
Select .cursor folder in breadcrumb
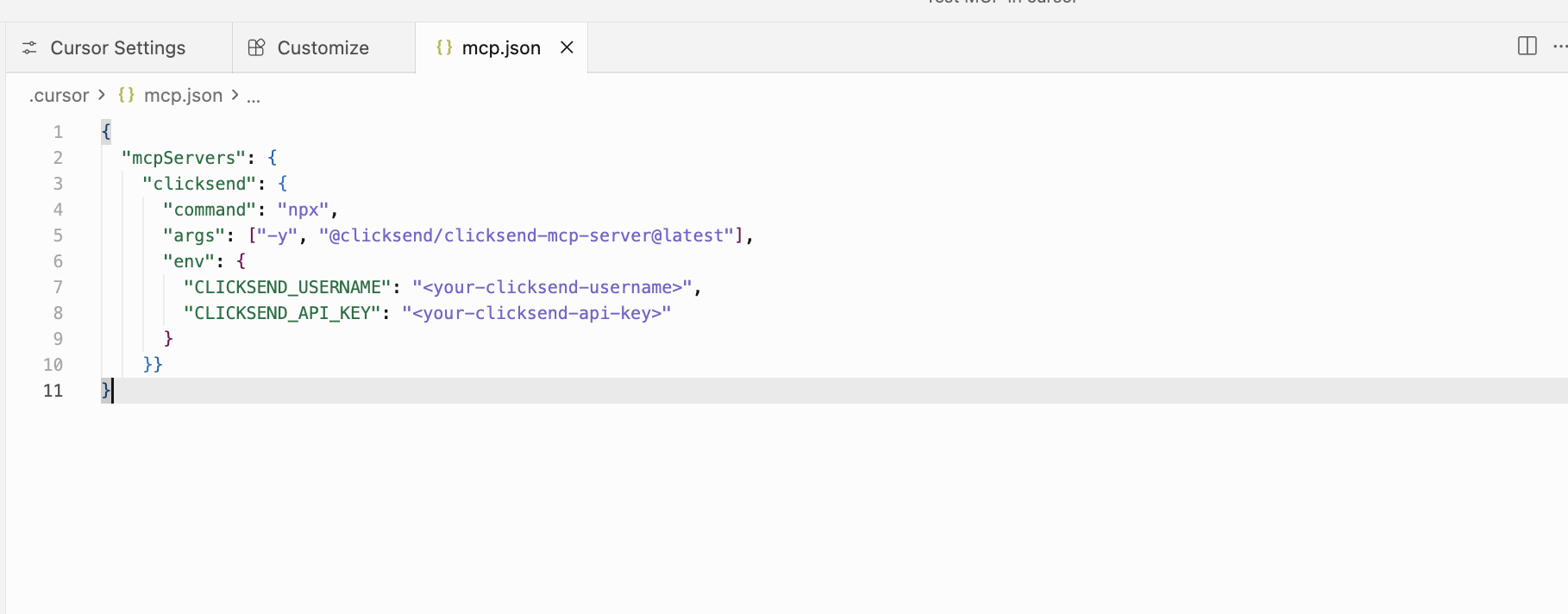coord(59,96)
